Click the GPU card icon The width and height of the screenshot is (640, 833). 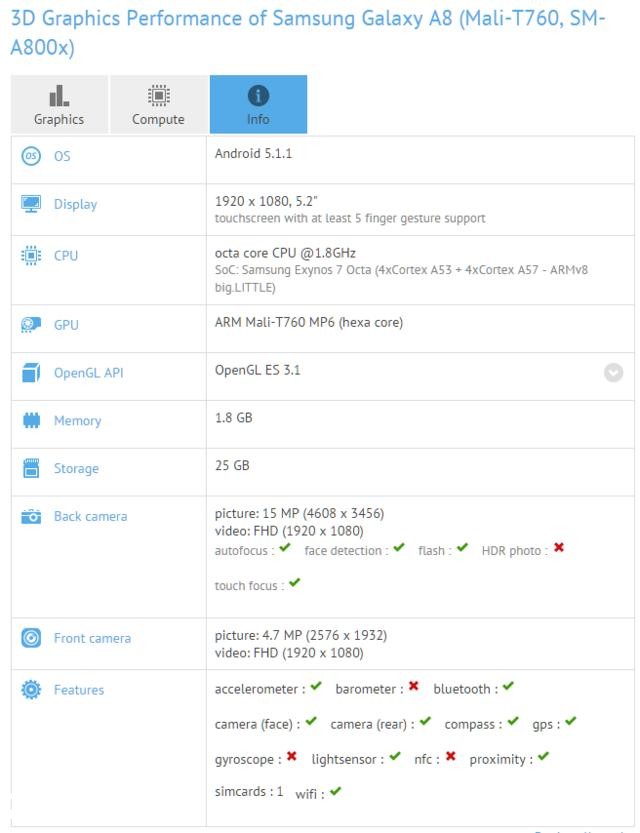click(x=31, y=324)
